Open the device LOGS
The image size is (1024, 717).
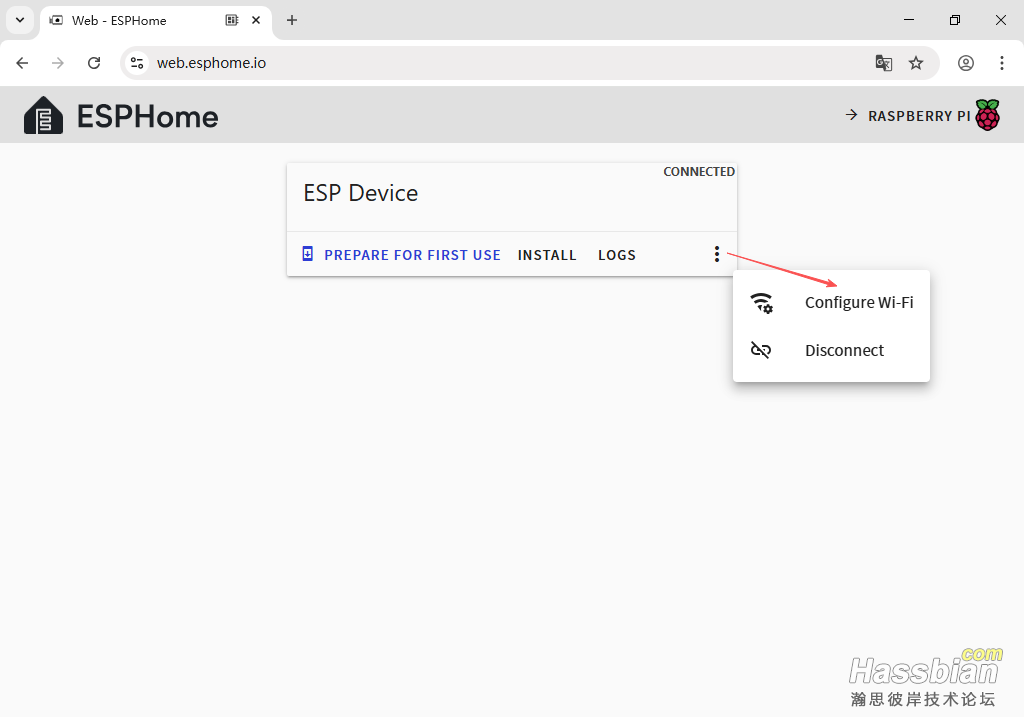coord(617,255)
